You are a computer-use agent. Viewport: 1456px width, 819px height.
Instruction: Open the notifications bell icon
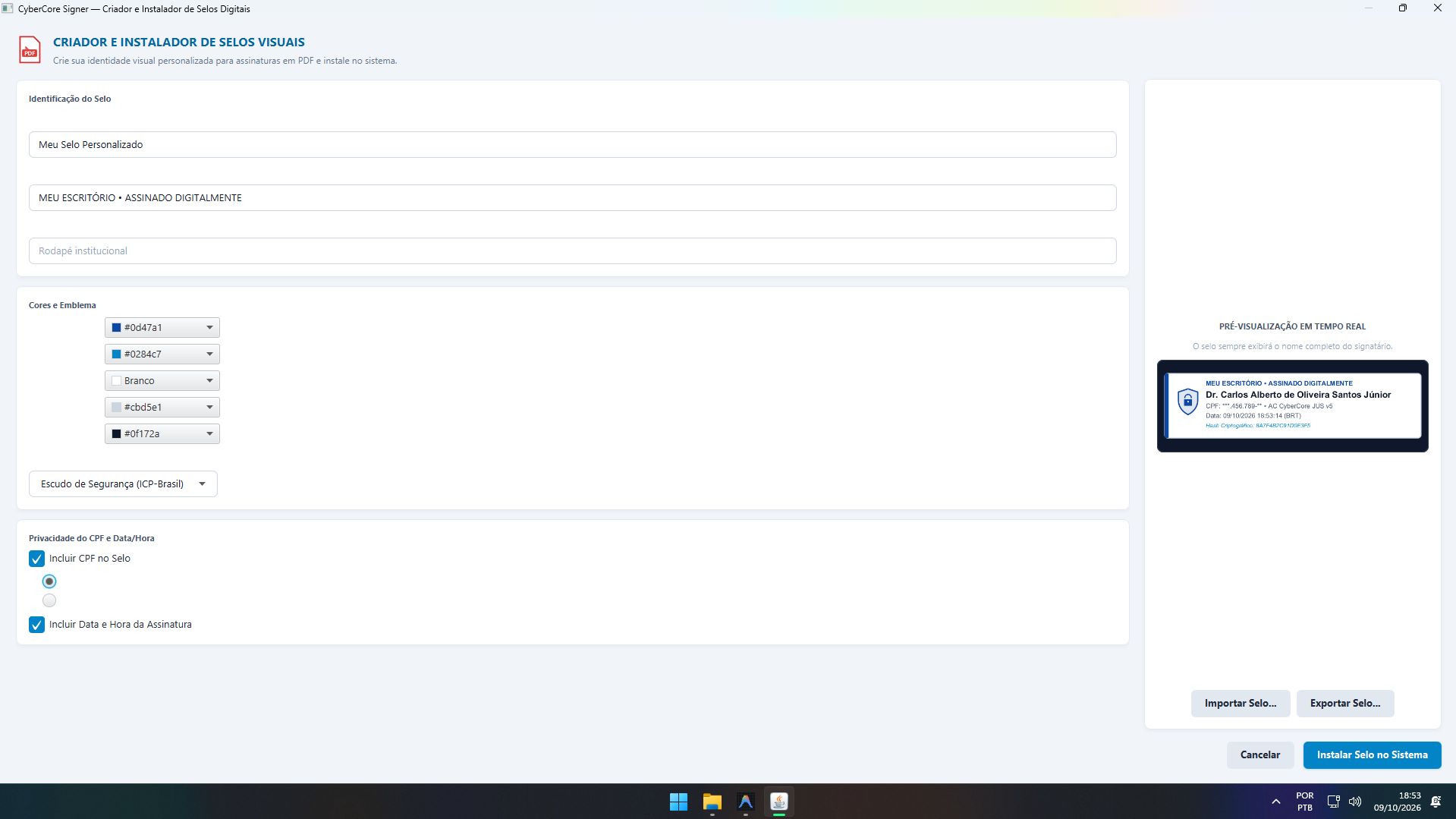[1436, 802]
